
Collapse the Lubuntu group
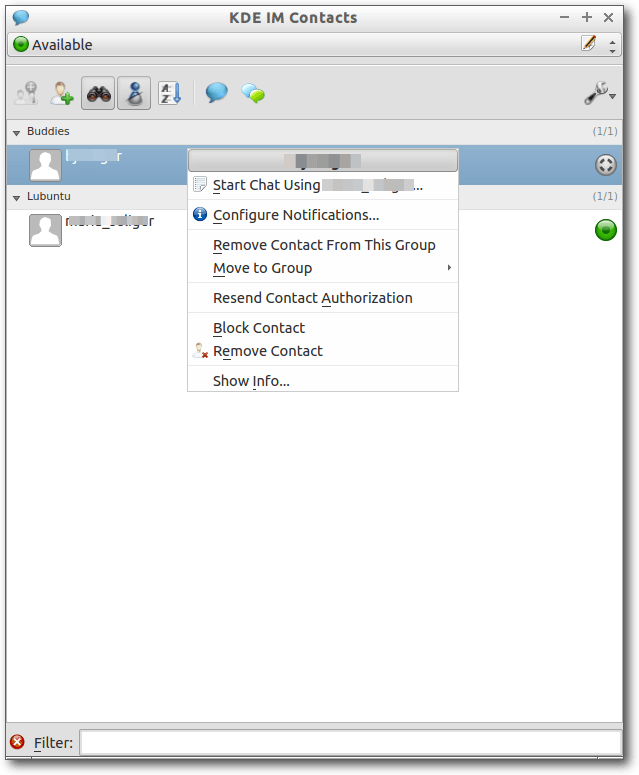tap(17, 197)
